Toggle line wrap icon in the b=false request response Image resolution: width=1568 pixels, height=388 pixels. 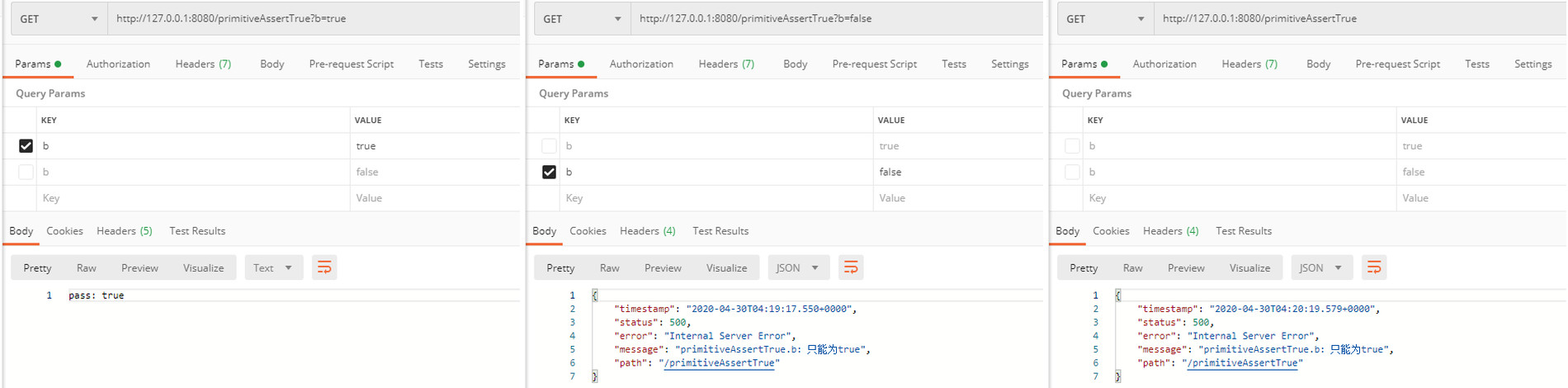click(851, 267)
